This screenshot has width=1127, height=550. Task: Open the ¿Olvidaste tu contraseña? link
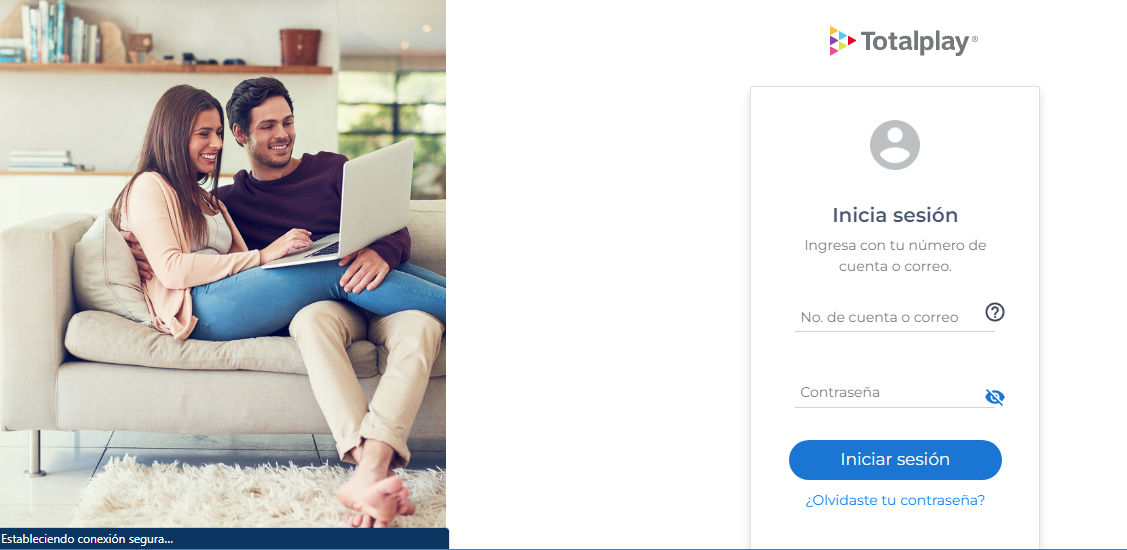click(x=895, y=500)
